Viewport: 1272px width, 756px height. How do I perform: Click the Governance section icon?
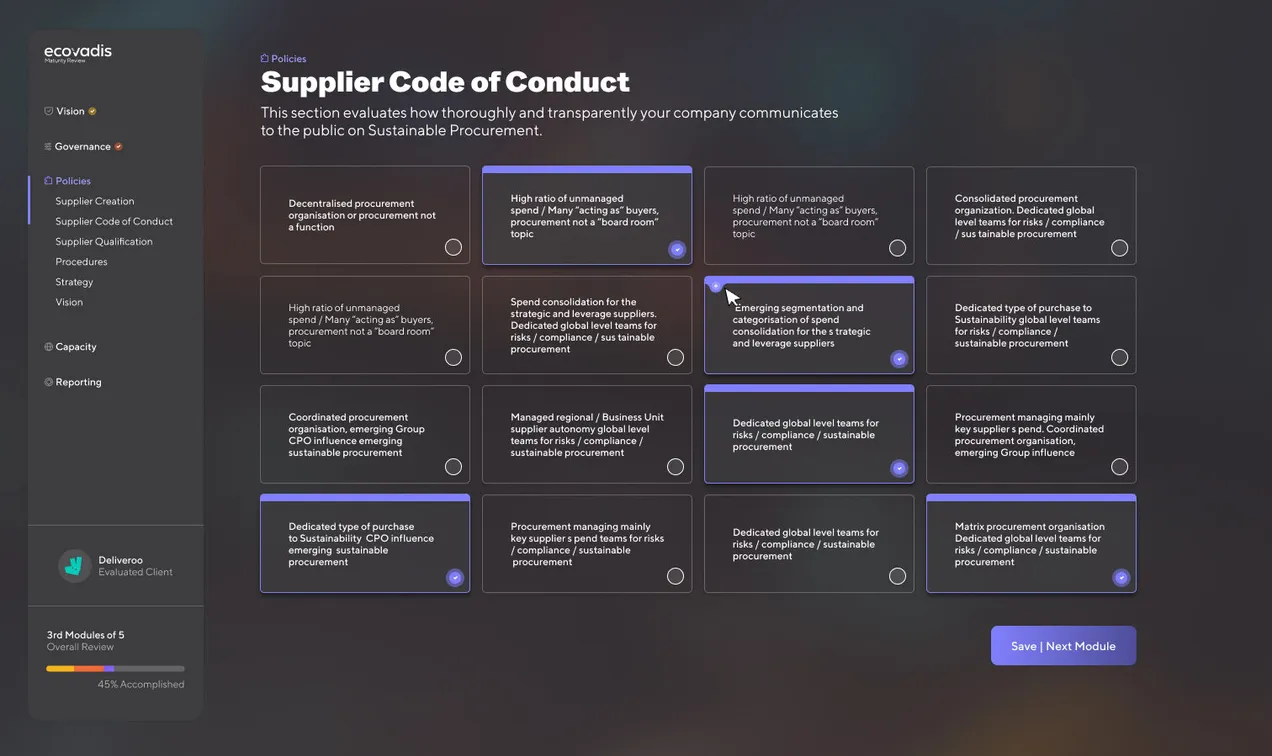[x=47, y=147]
